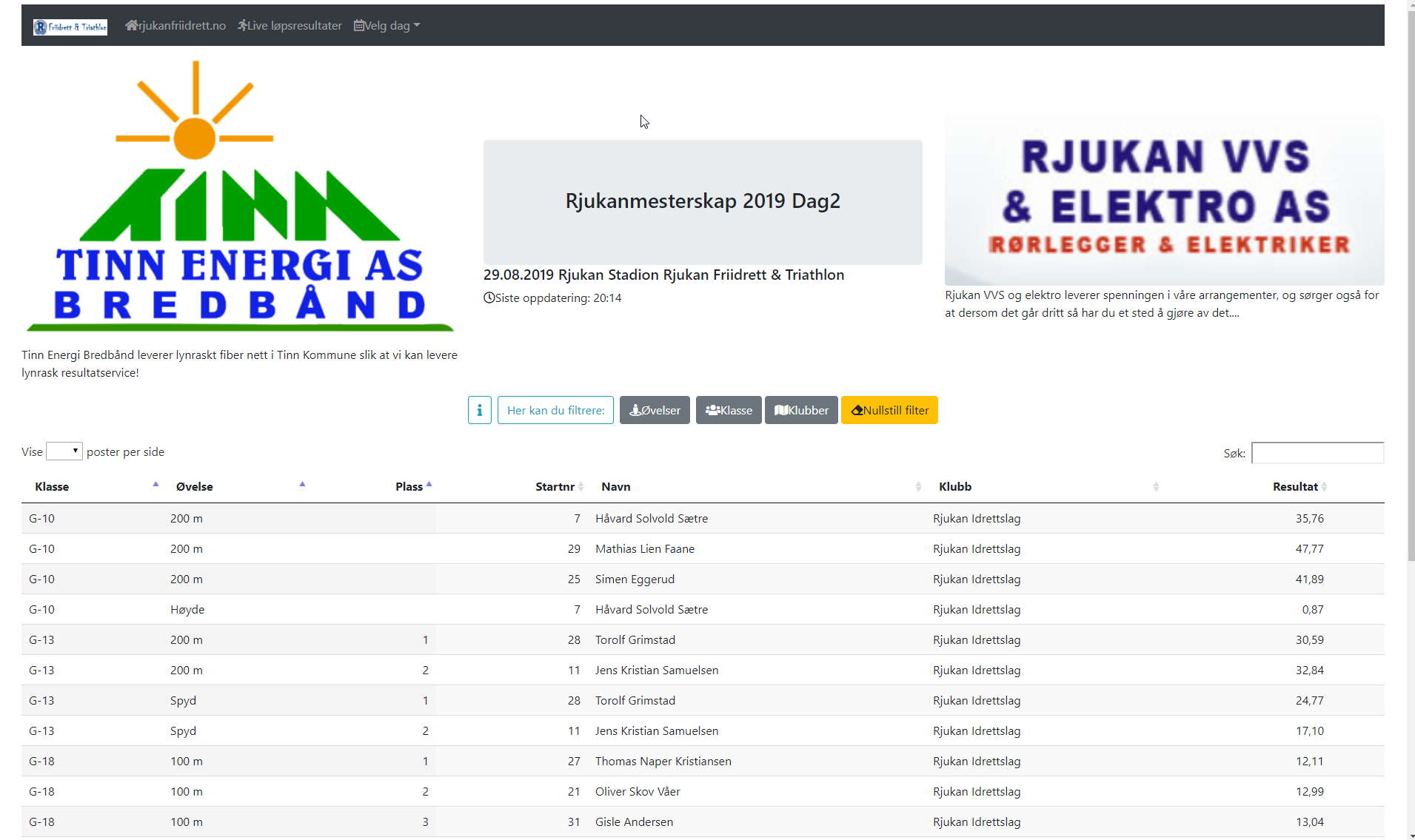This screenshot has width=1415, height=840.
Task: Click the Friidrett & Triathlon logo in navbar
Action: (70, 27)
